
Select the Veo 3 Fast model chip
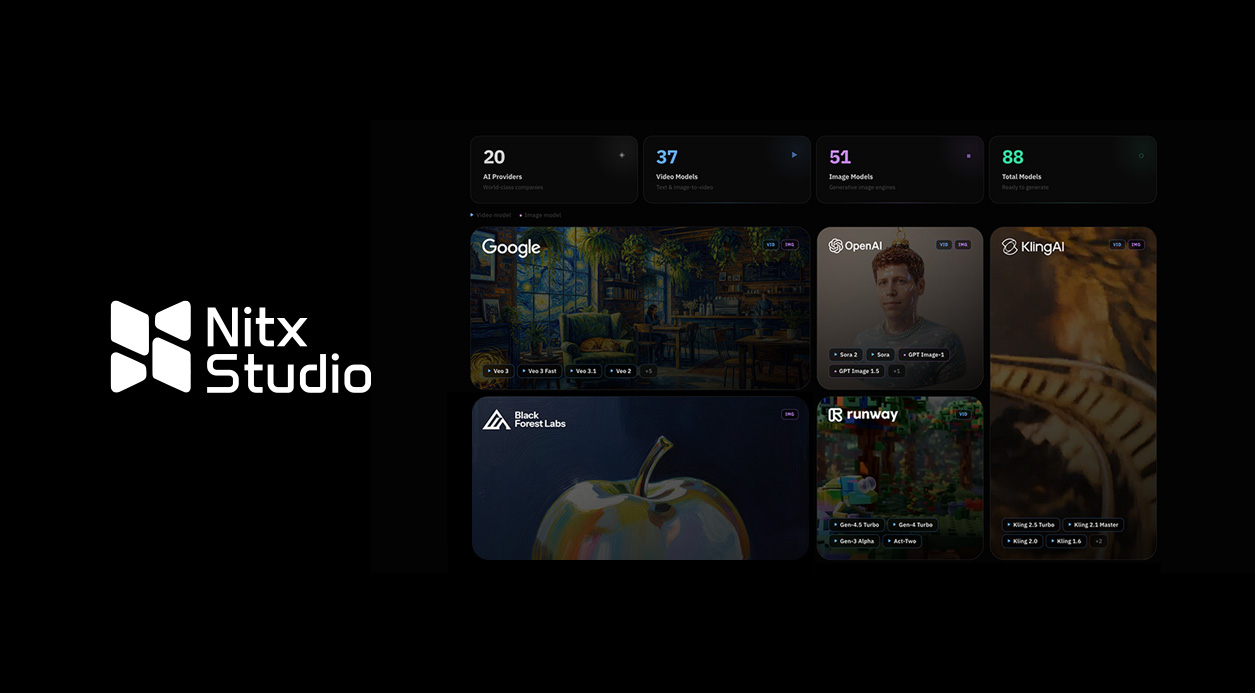(539, 371)
